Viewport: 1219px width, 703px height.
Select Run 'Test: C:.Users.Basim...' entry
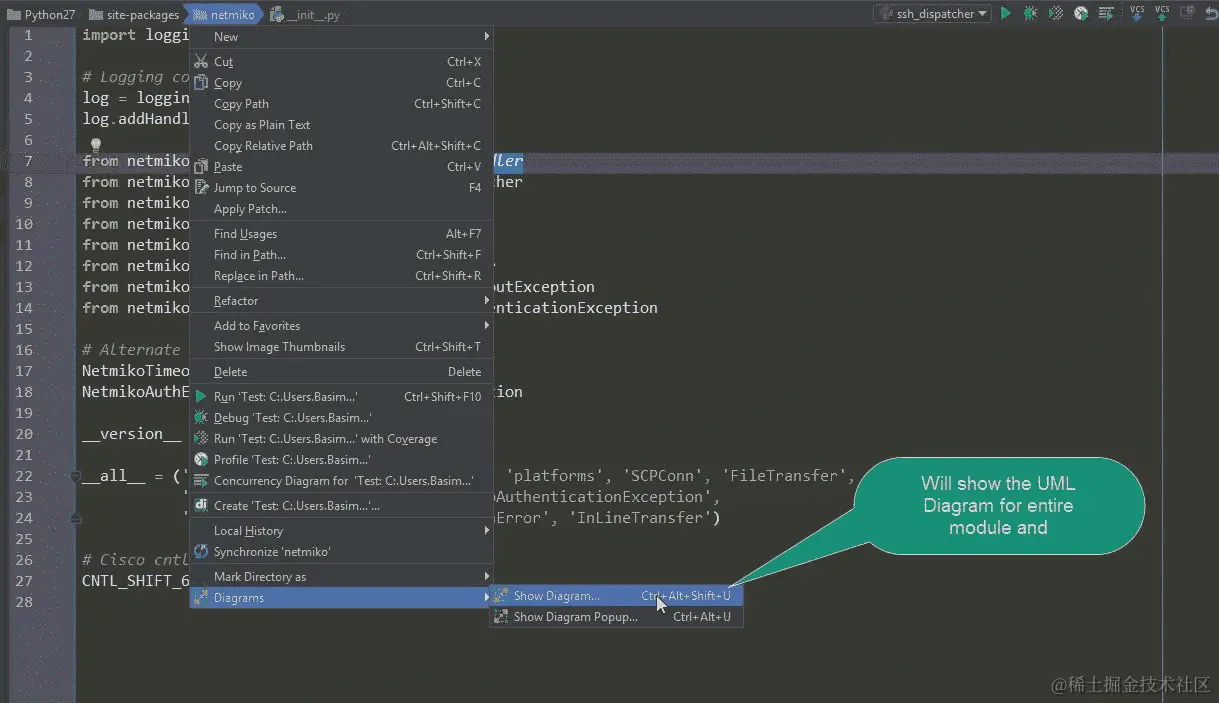point(342,397)
